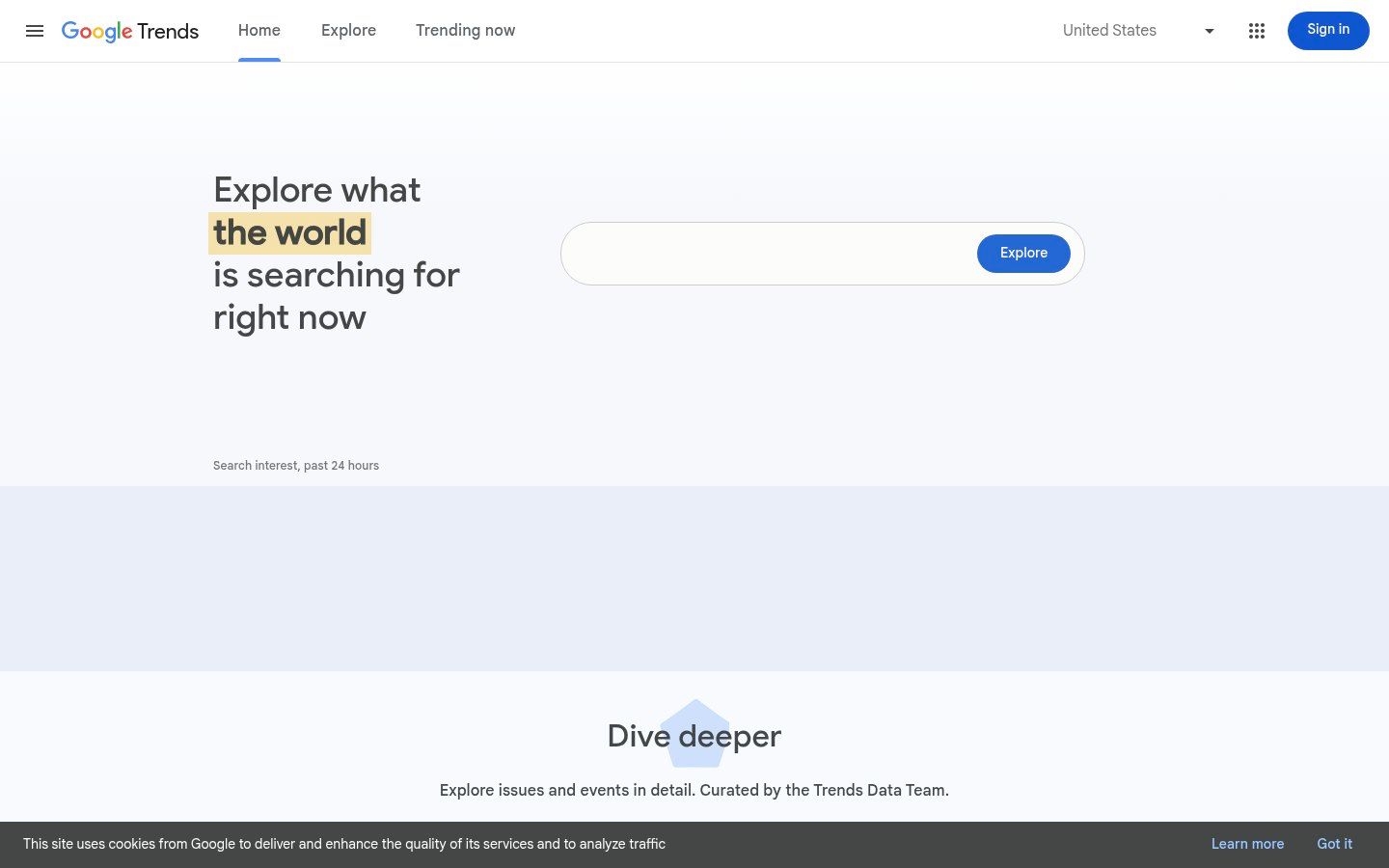
Task: Select the Home tab
Action: [x=259, y=30]
